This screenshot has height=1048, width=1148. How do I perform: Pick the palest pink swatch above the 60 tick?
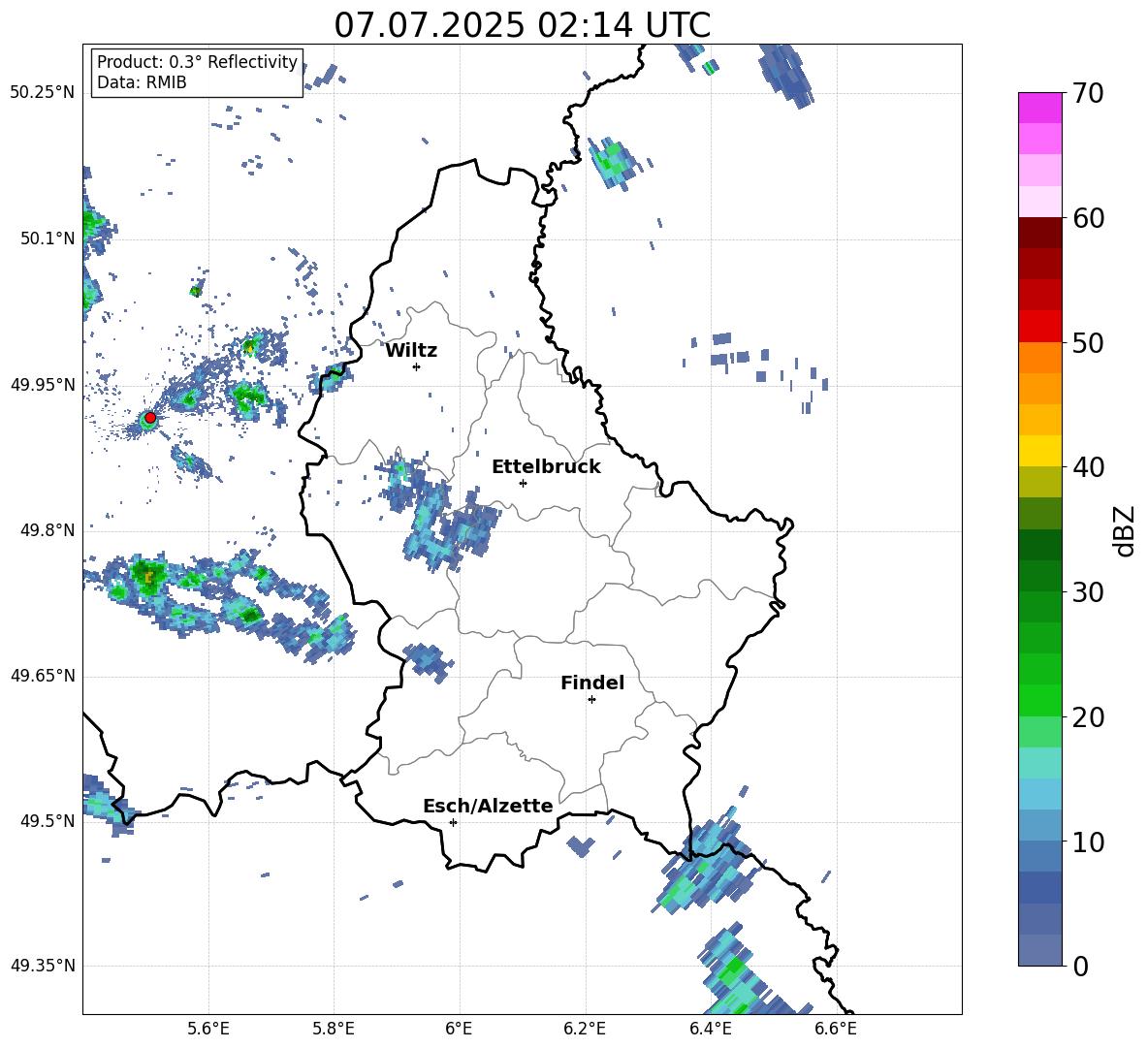click(x=1040, y=202)
